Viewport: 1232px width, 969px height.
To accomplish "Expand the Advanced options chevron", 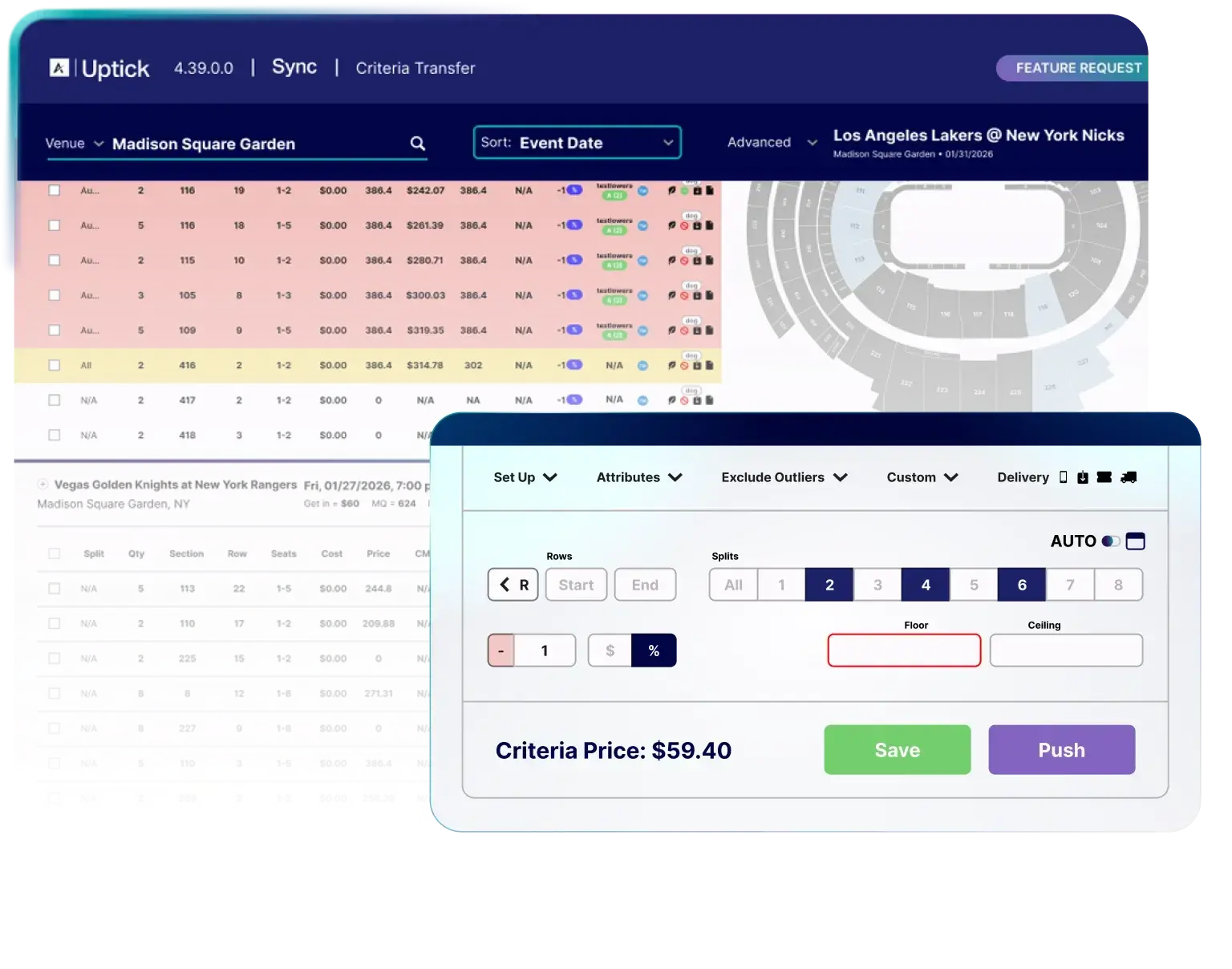I will [812, 143].
